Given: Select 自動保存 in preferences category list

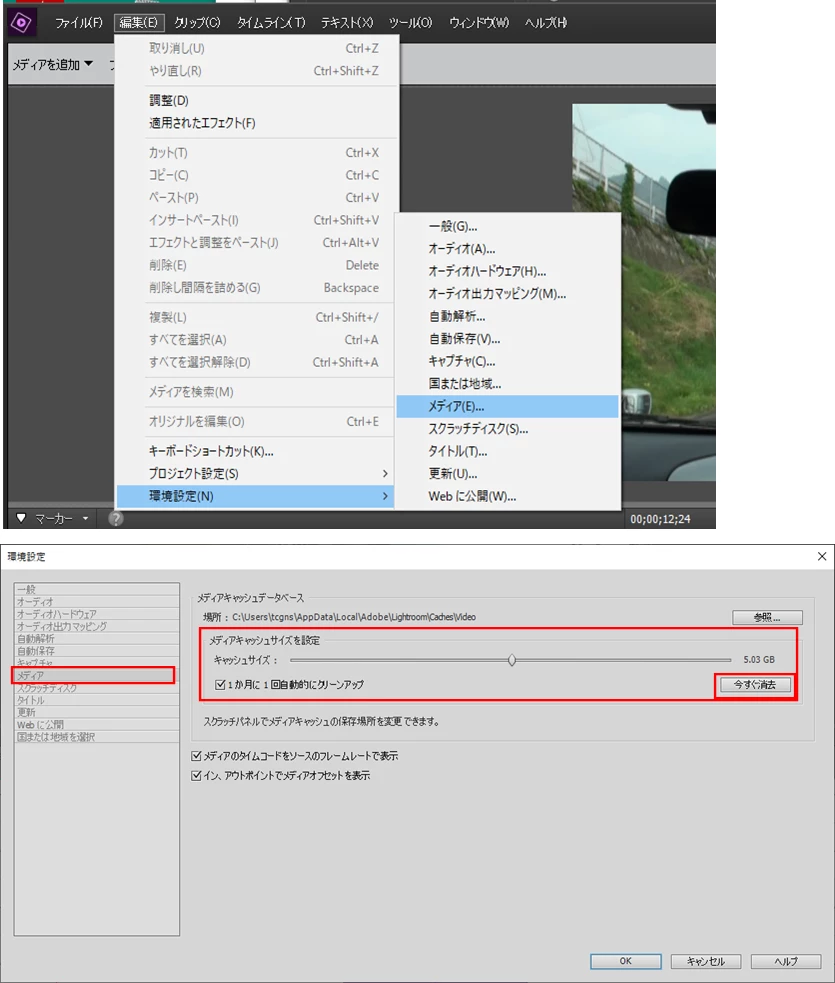Looking at the screenshot, I should pyautogui.click(x=97, y=651).
